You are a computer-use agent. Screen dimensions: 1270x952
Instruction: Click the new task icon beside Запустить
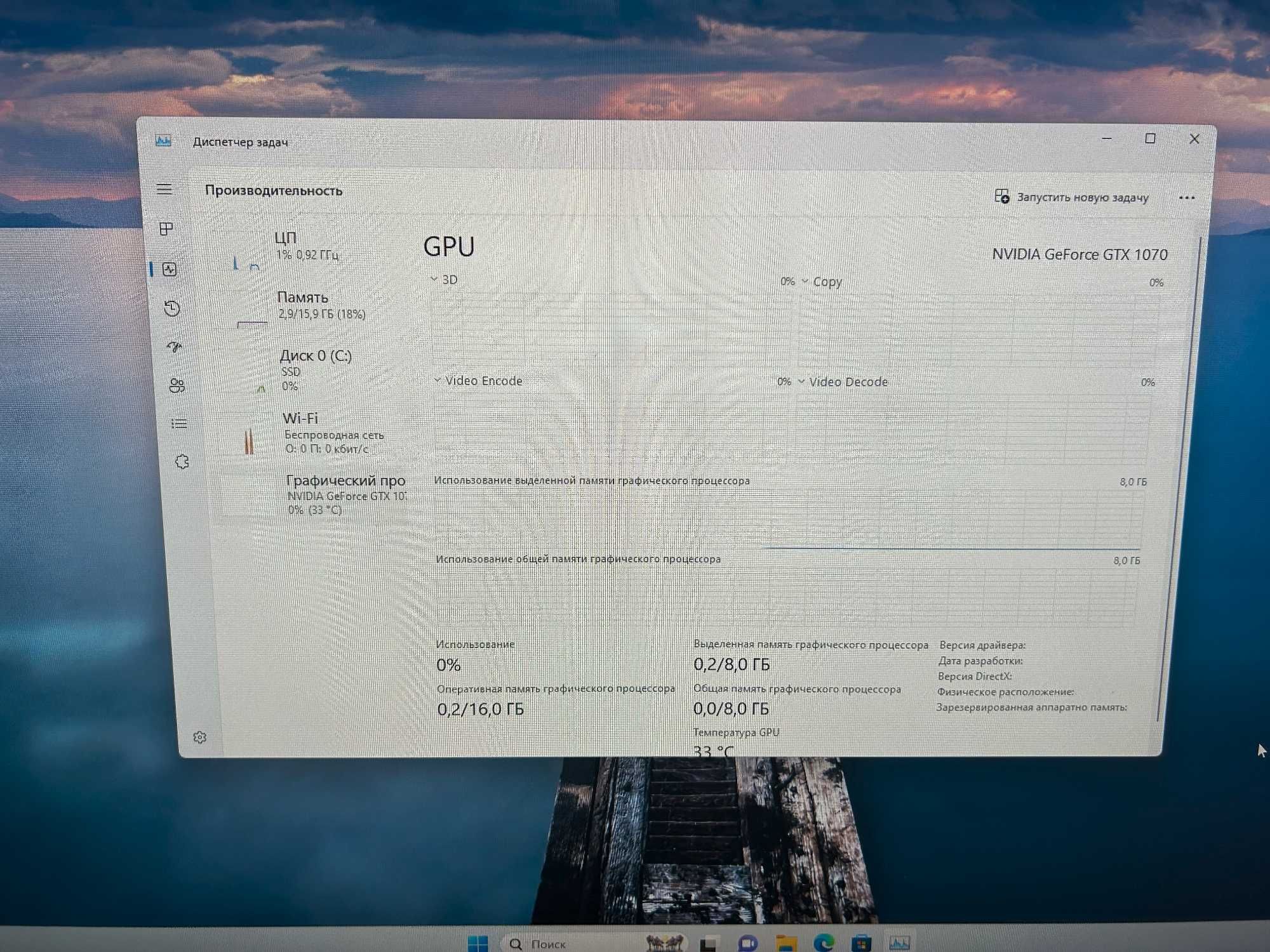pos(1001,196)
